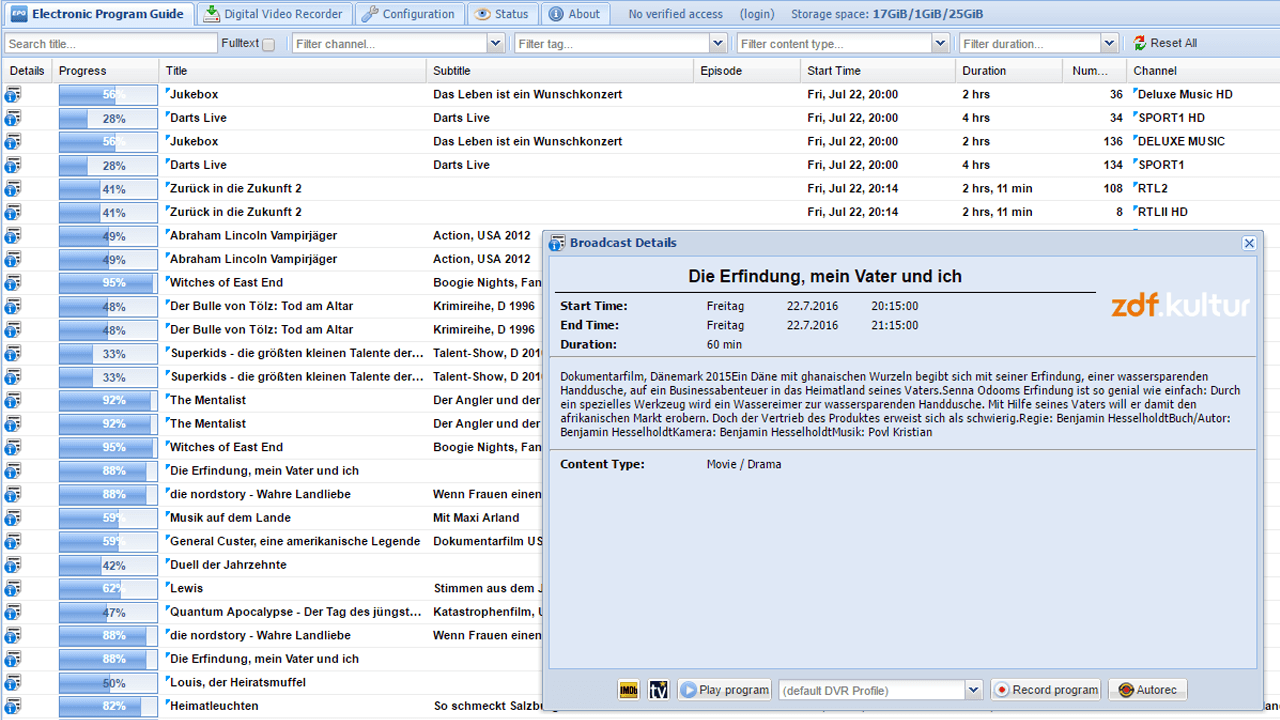Enable the Fulltext search checkbox
Image resolution: width=1280 pixels, height=720 pixels.
click(268, 44)
